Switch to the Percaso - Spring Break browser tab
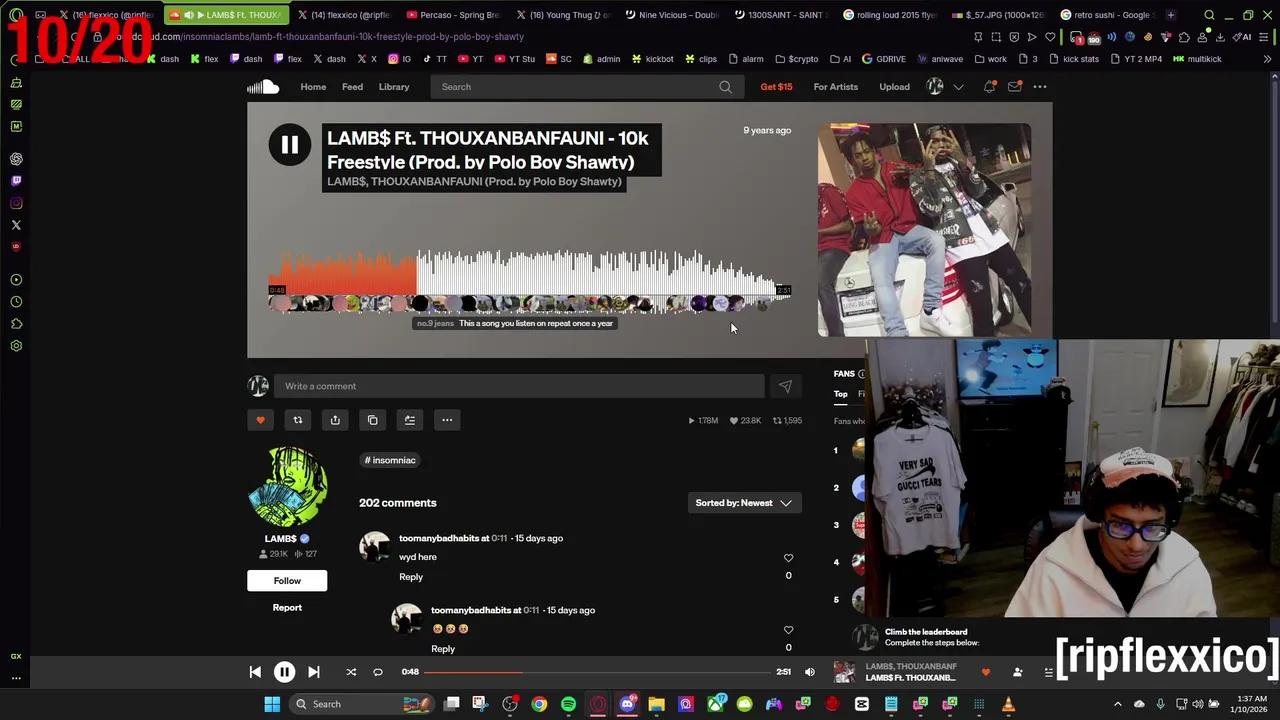This screenshot has width=1280, height=720. tap(453, 15)
